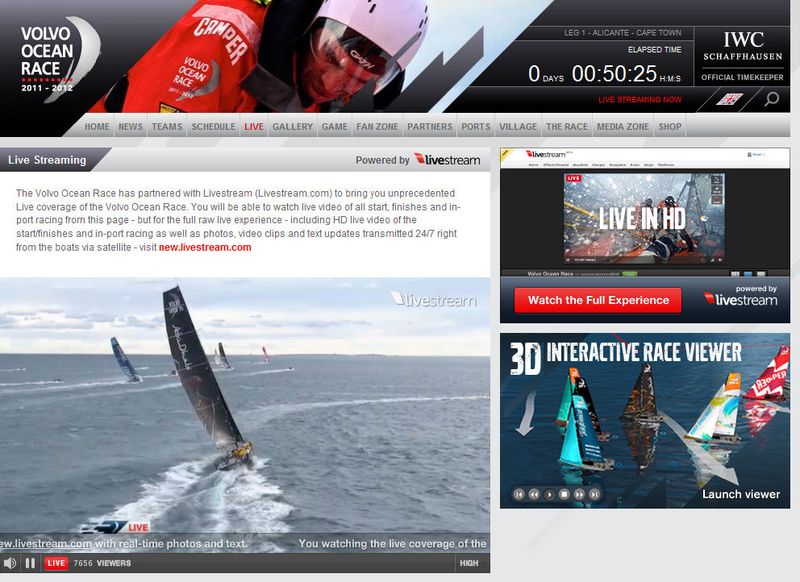This screenshot has height=582, width=800.
Task: Open the MEDIA ZONE menu
Action: pos(623,126)
